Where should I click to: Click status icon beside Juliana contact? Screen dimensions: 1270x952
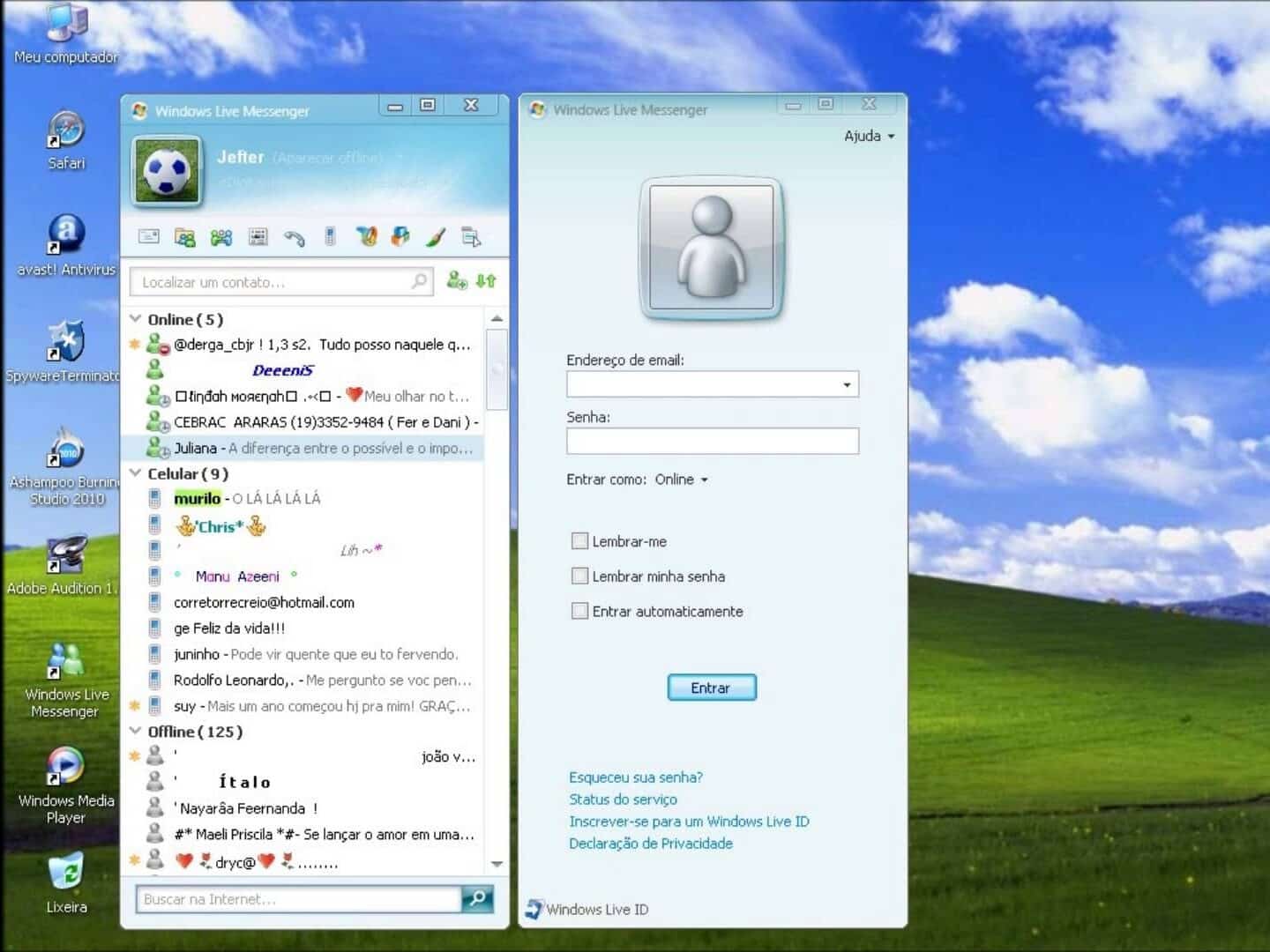point(158,448)
